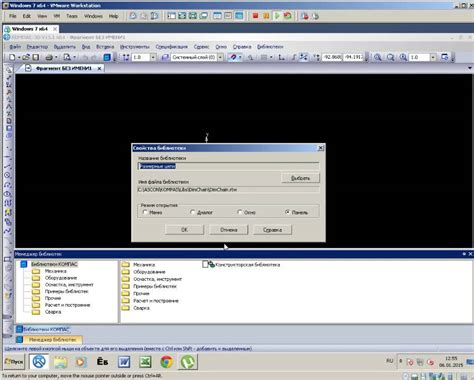Click the Local coordinate system icon
Image resolution: width=474 pixels, height=380 pixels.
282,57
